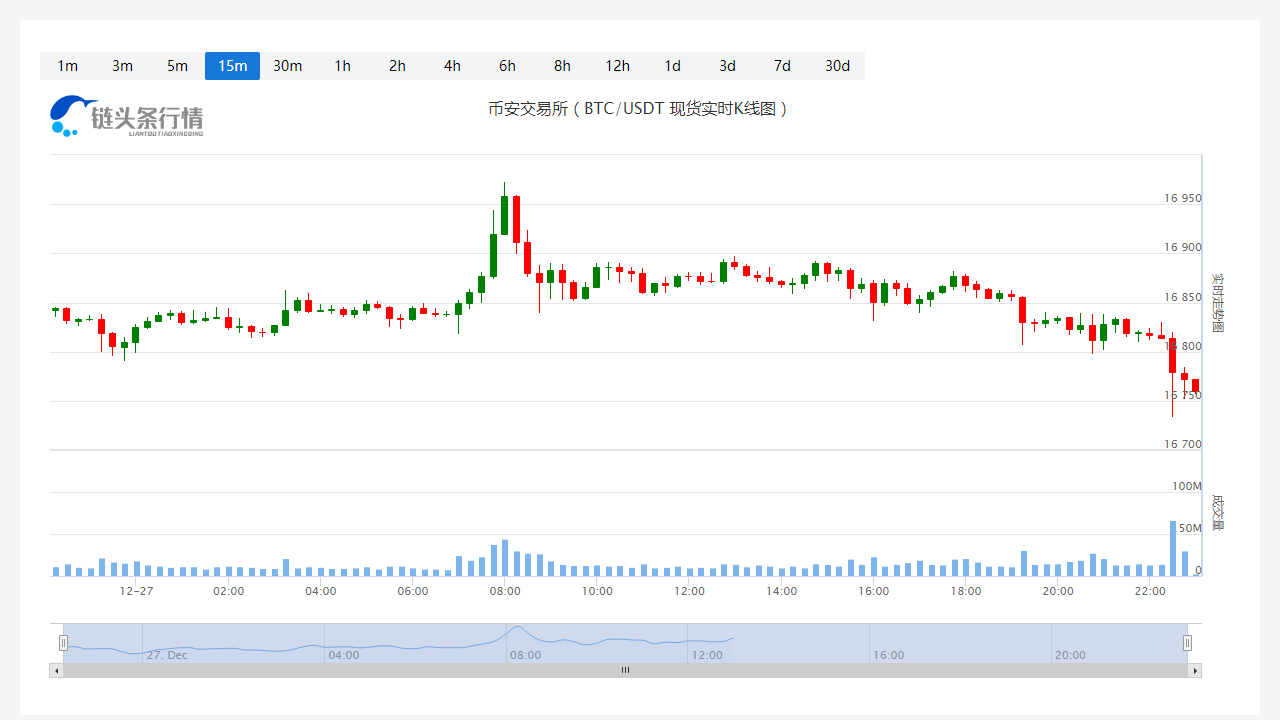
Task: Click the navigator right range handle
Action: click(x=1187, y=643)
